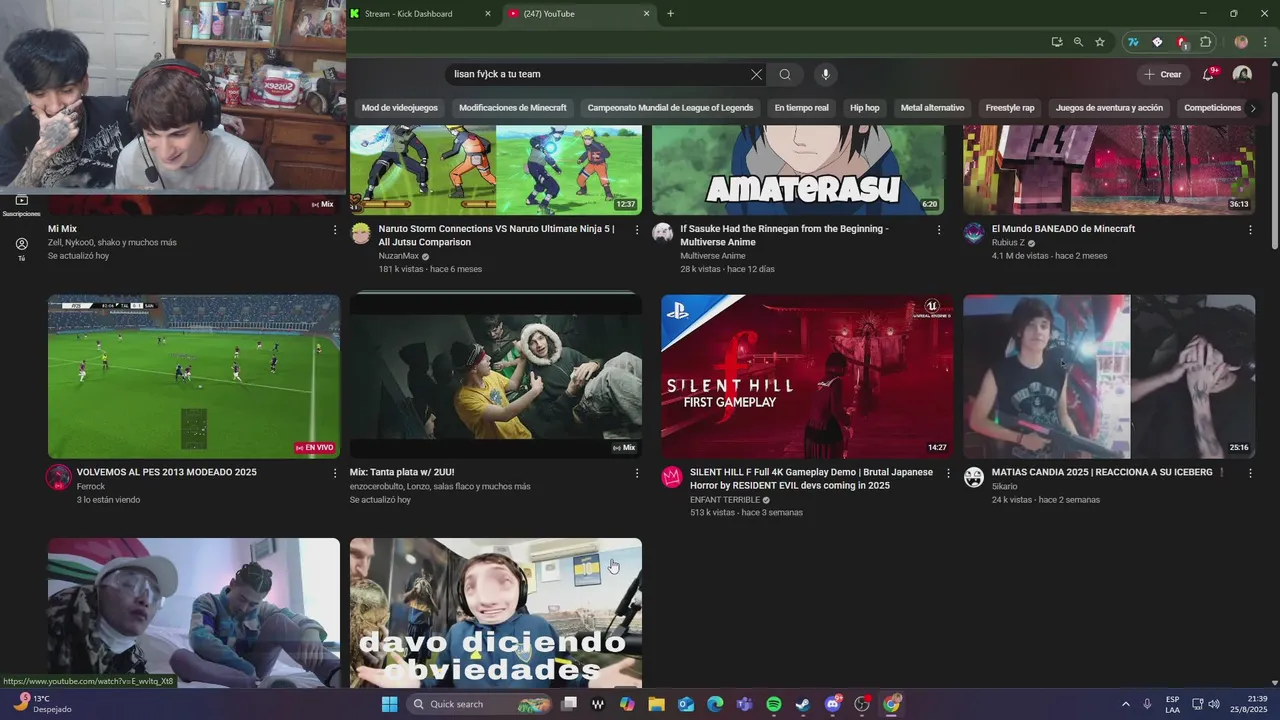Open options for SILENT HILL F video
Image resolution: width=1280 pixels, height=720 pixels.
[949, 473]
